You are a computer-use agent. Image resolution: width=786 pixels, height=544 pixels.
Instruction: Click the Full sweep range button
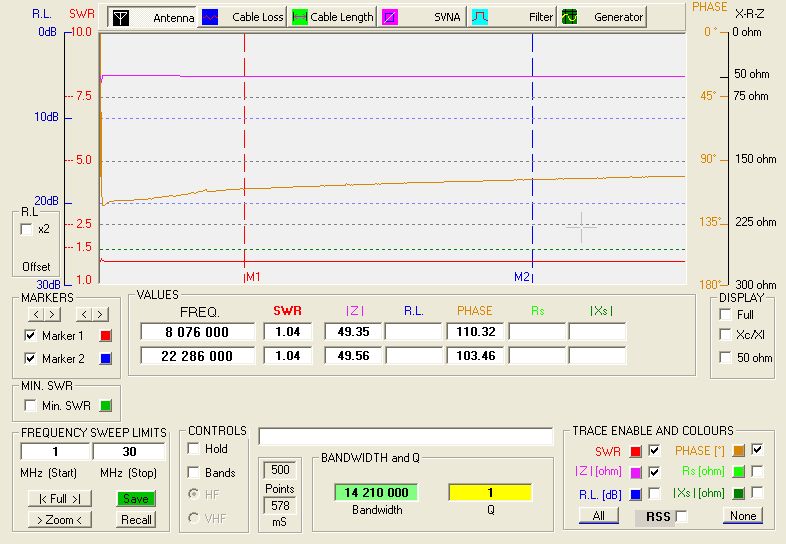59,498
